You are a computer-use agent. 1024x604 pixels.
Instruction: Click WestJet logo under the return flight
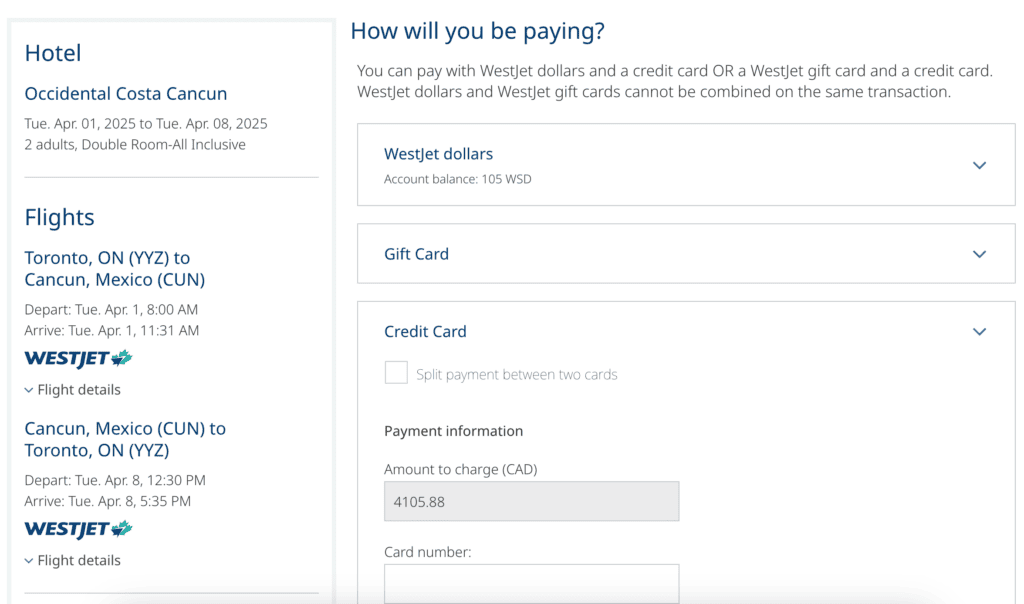pos(78,529)
